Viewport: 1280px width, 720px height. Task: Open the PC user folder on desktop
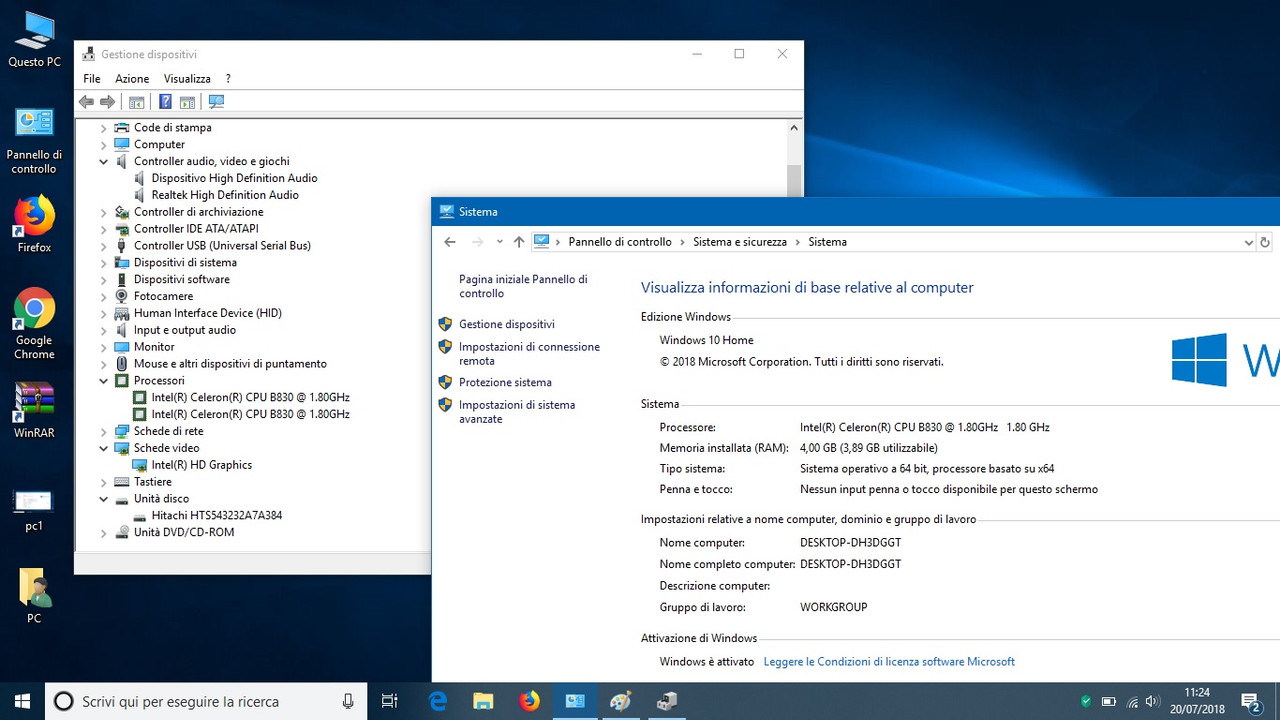click(x=34, y=597)
